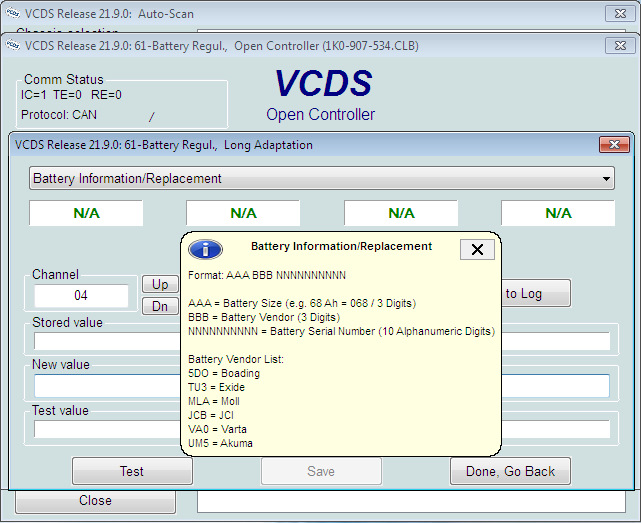
Task: Click the Battery Serial Number explanation line
Action: coord(341,331)
